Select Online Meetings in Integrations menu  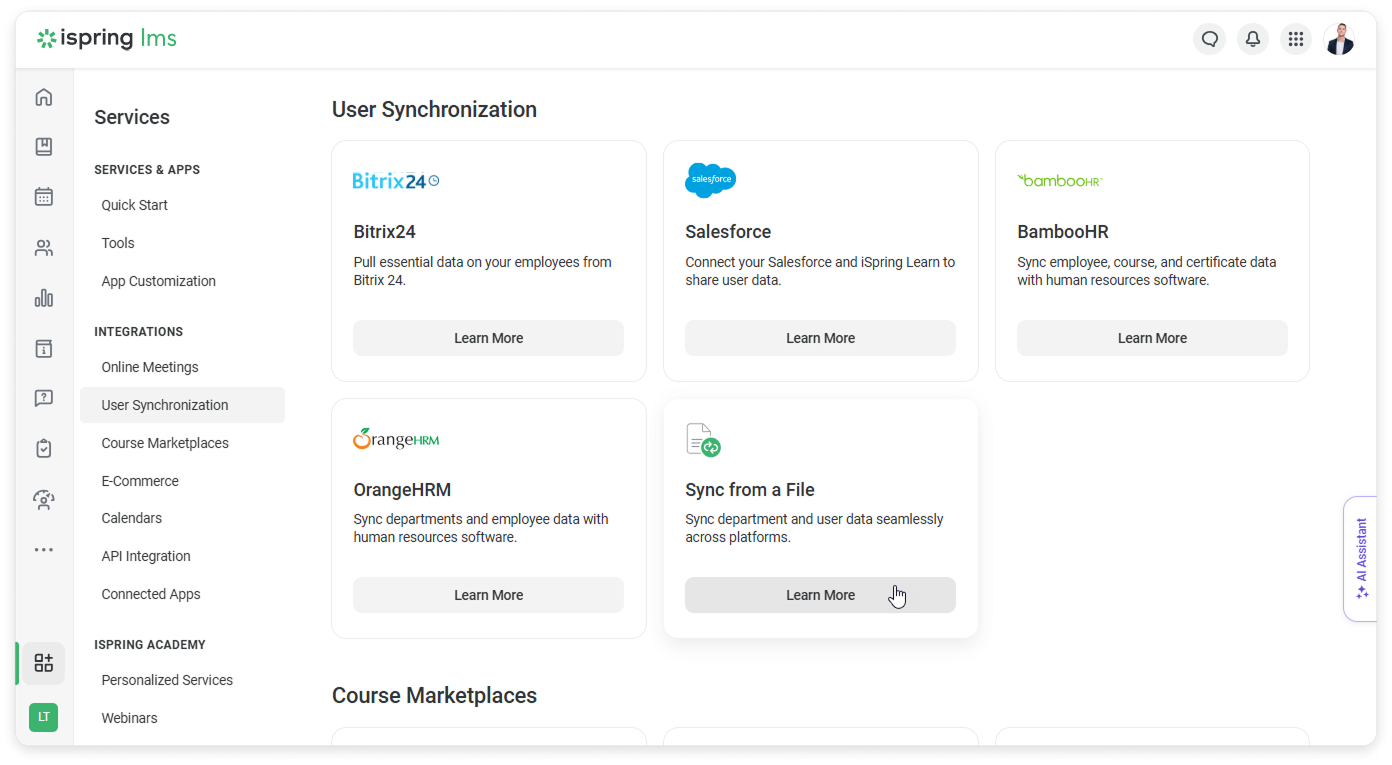(150, 367)
